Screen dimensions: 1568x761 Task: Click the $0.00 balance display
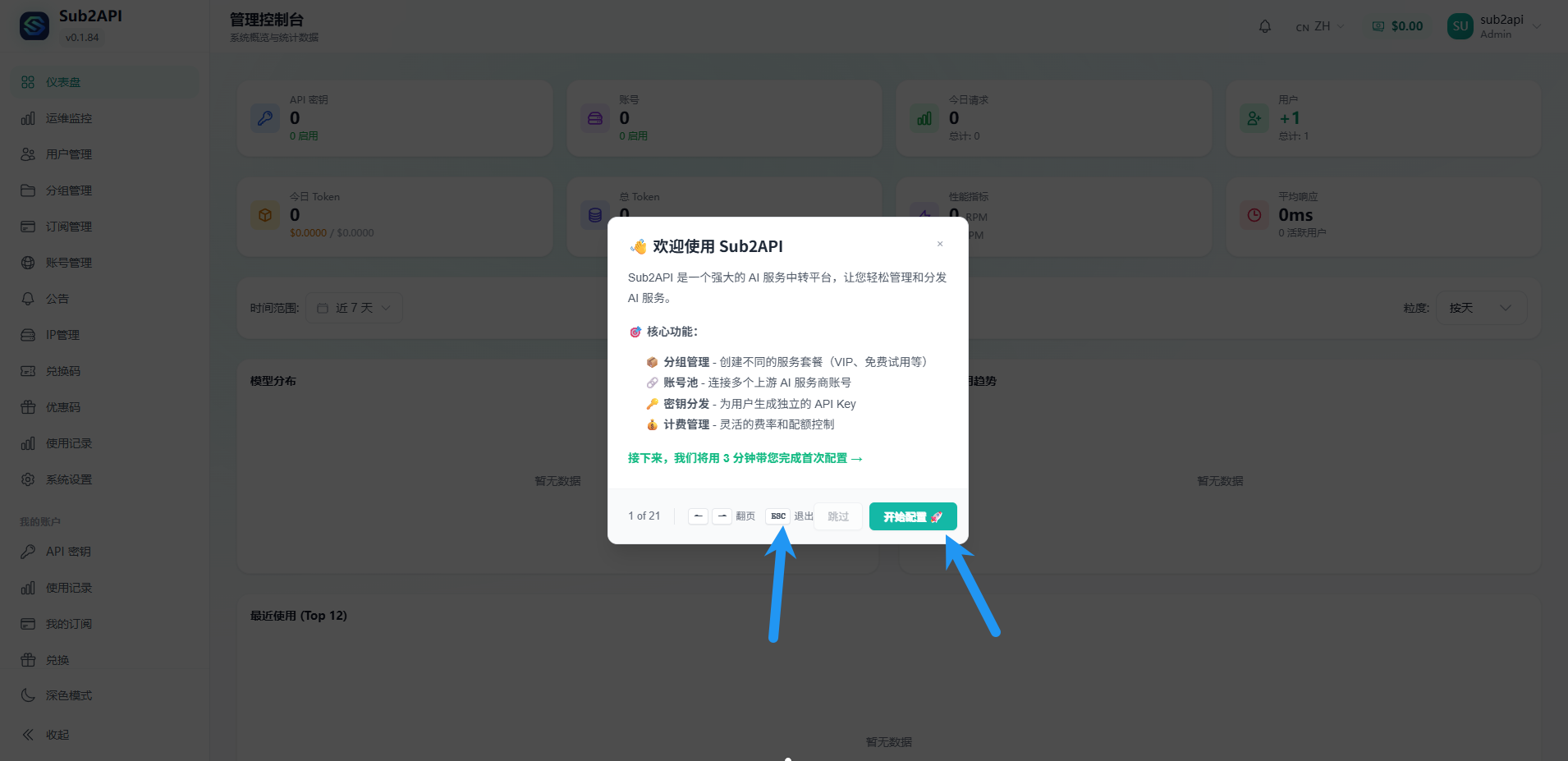click(1396, 25)
